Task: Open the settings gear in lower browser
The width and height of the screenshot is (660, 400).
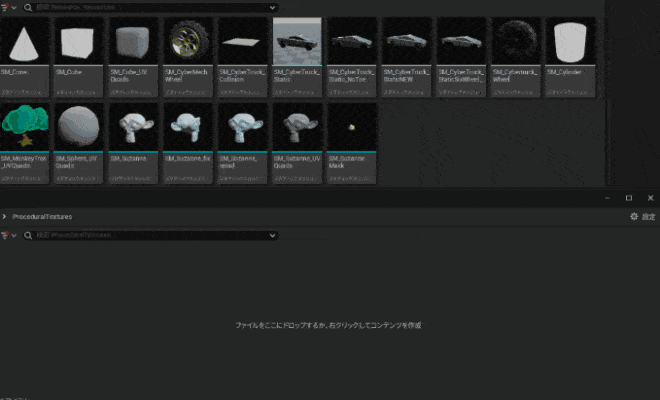Action: click(x=634, y=217)
